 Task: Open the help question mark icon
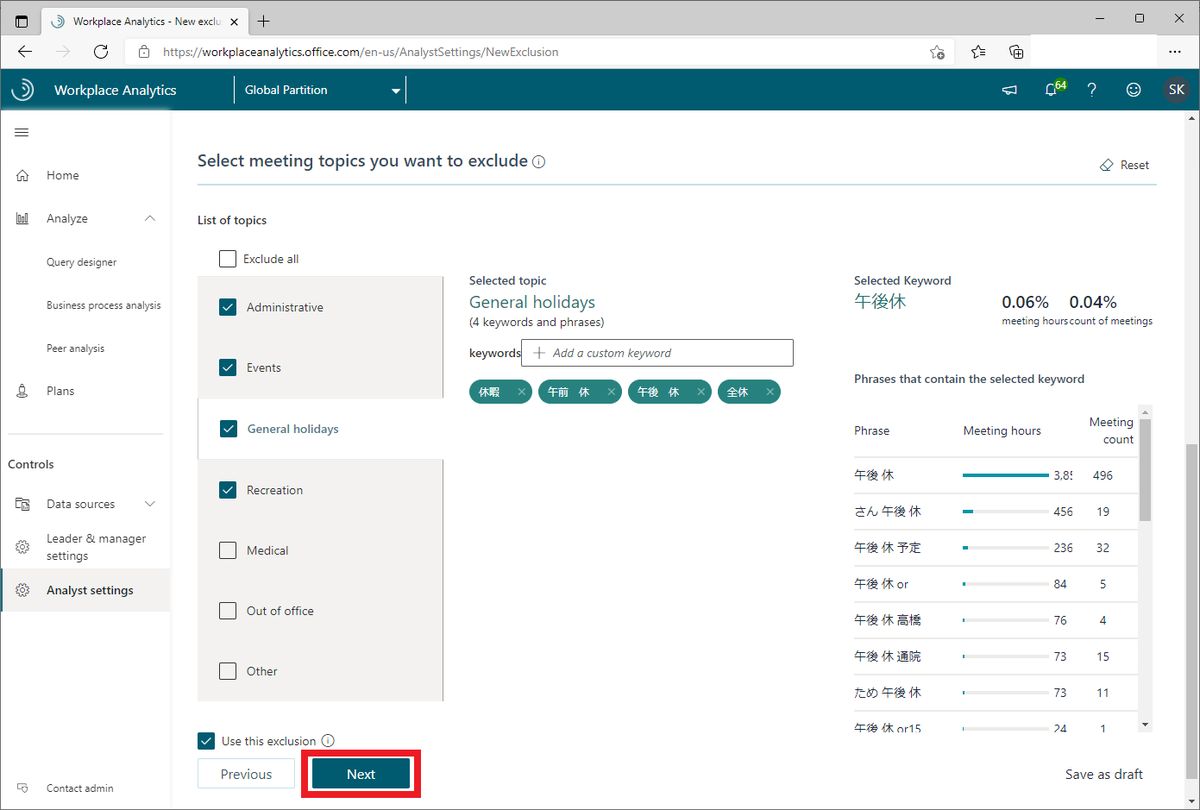1092,90
